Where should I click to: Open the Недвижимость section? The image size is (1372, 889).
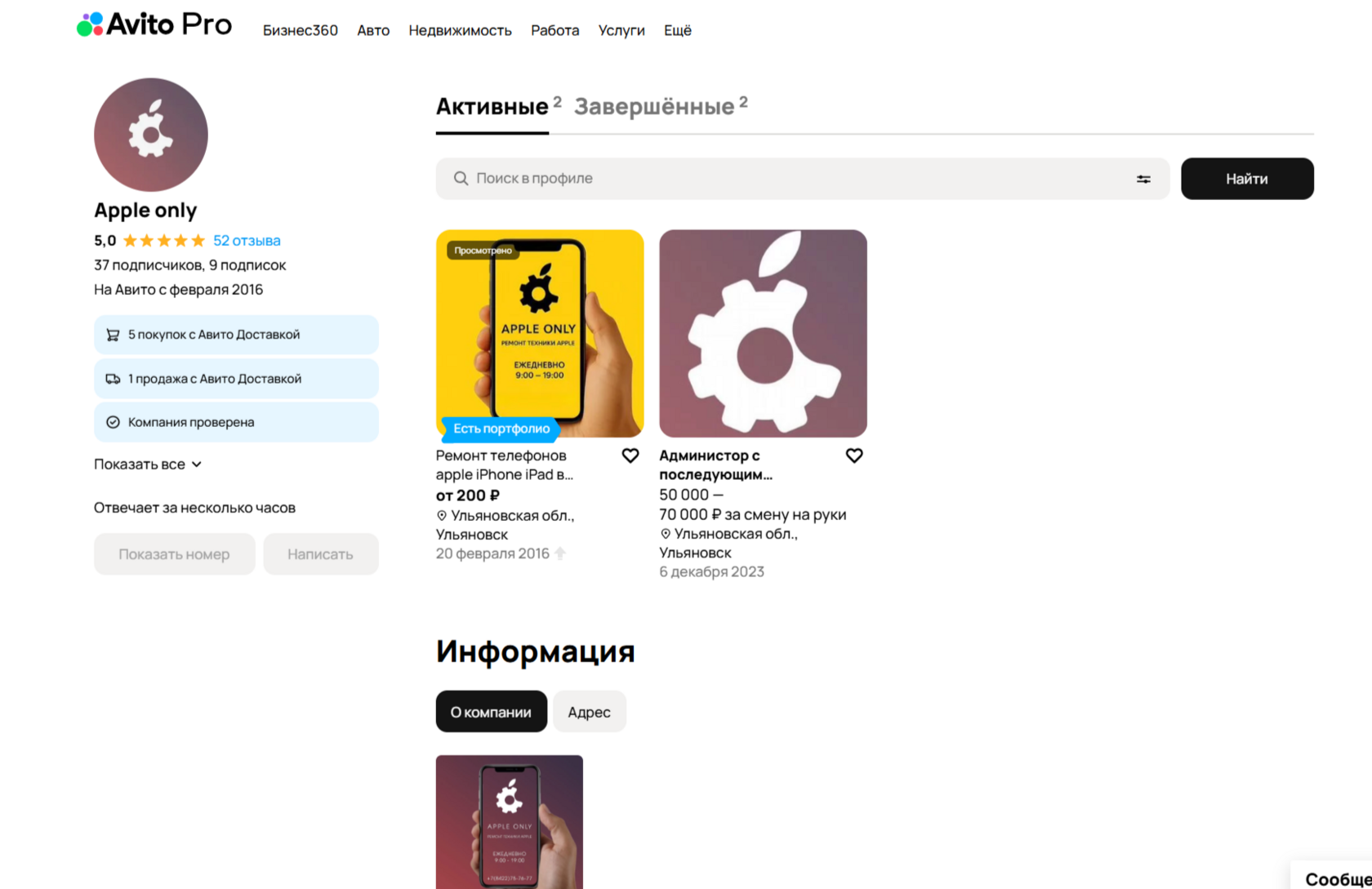tap(461, 30)
